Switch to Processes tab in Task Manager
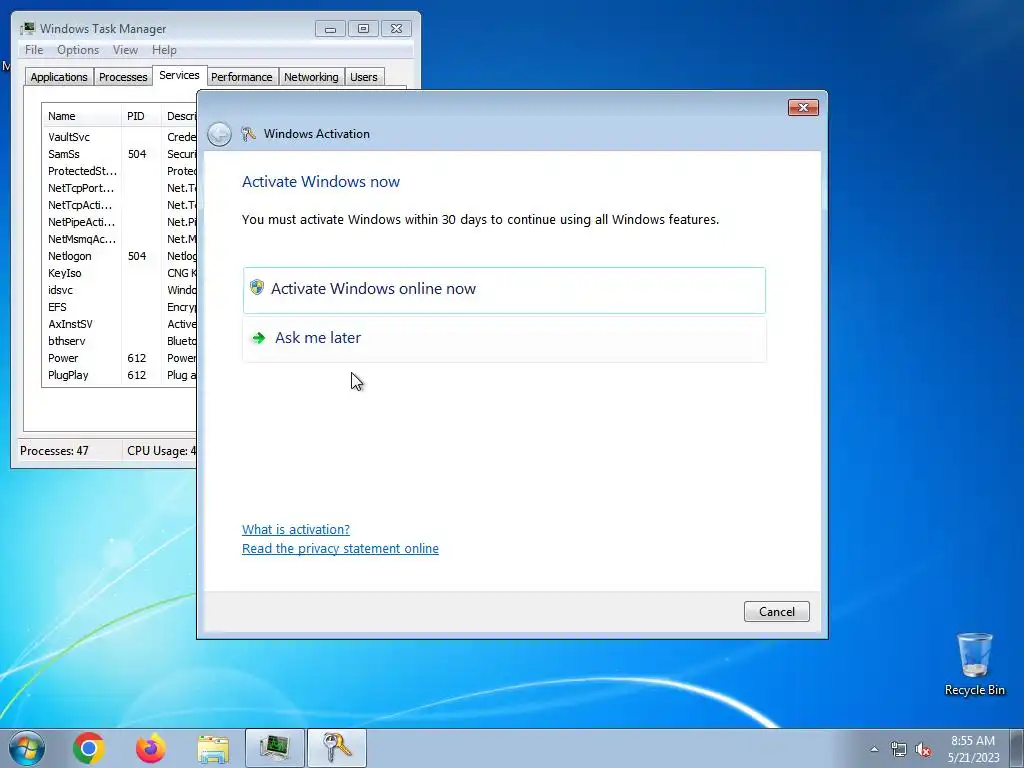This screenshot has width=1024, height=768. [x=123, y=77]
